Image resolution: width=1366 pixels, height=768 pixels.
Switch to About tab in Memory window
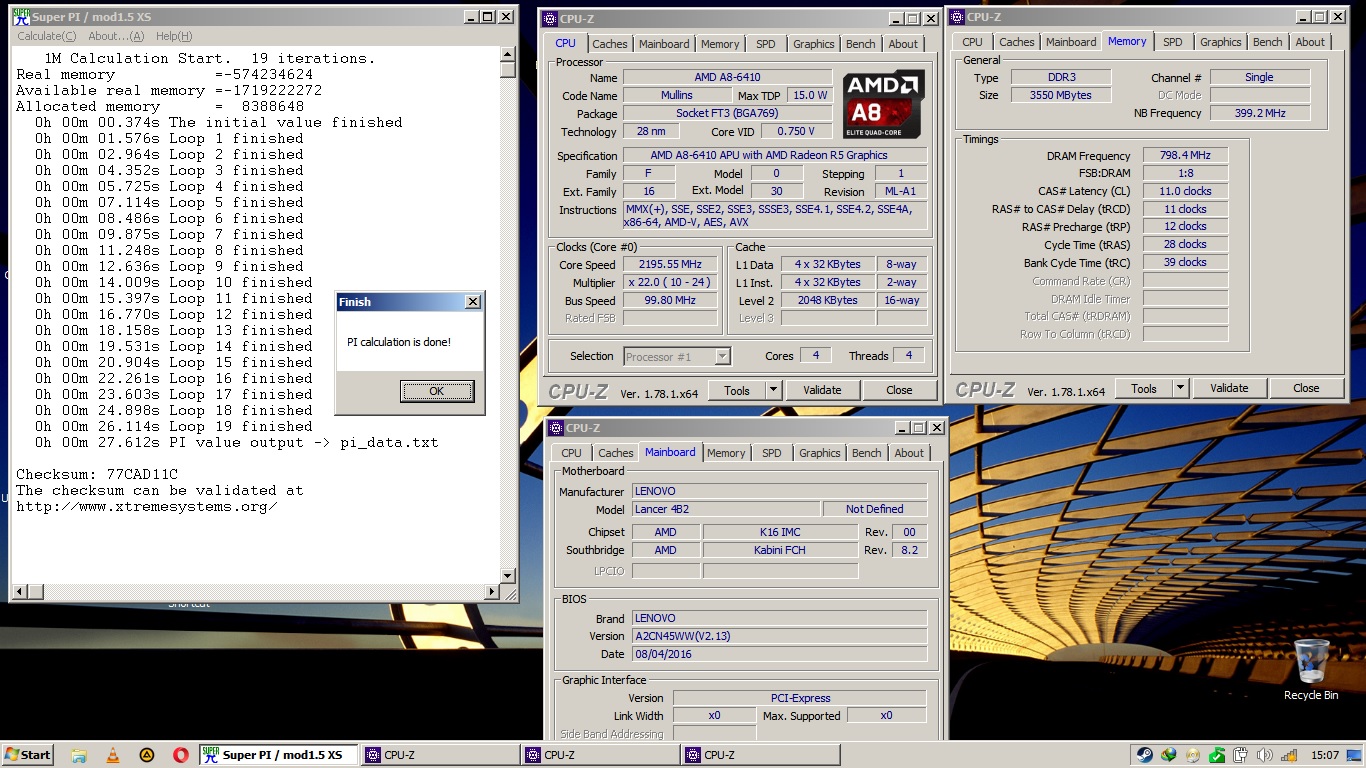(1310, 42)
